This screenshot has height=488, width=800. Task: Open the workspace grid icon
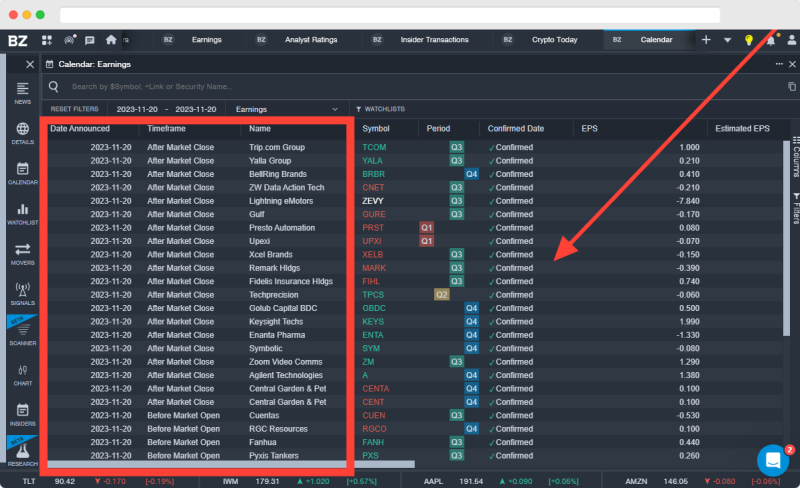(x=47, y=40)
